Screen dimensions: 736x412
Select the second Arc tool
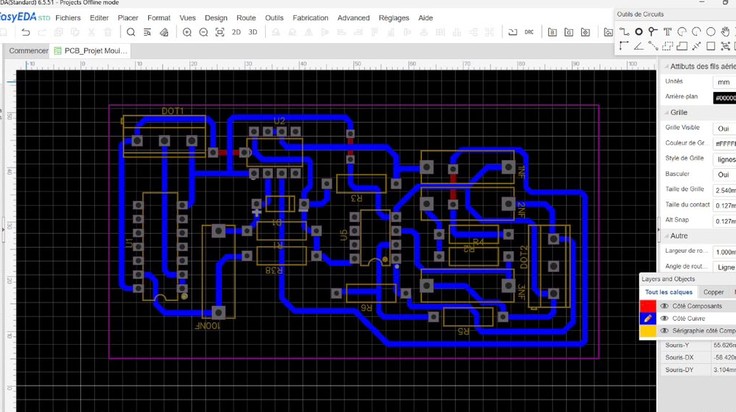[697, 32]
